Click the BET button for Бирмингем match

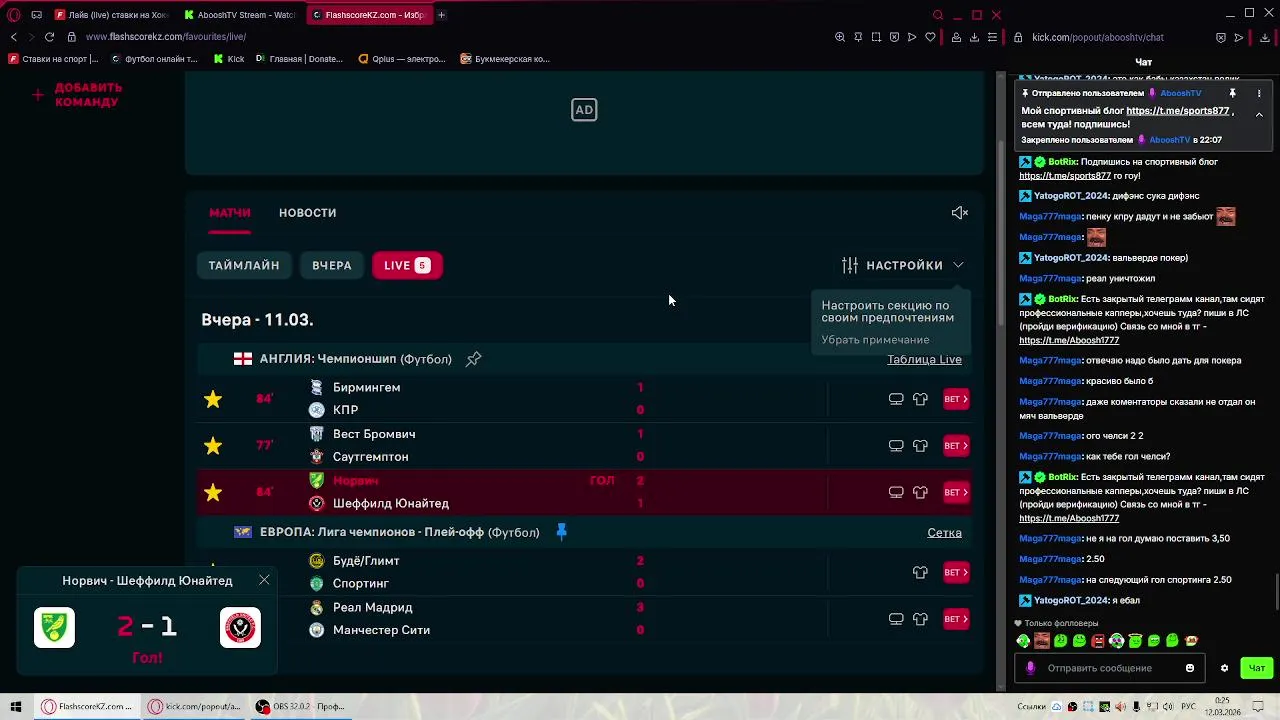point(956,399)
